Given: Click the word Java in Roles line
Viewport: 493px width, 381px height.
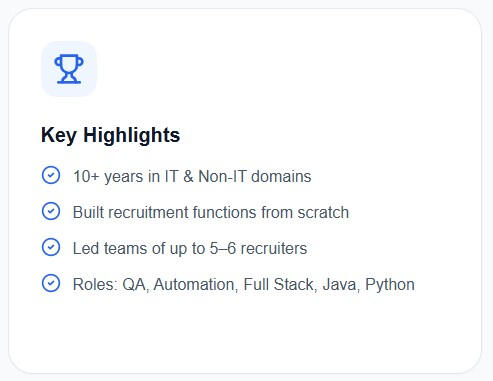Looking at the screenshot, I should point(339,285).
